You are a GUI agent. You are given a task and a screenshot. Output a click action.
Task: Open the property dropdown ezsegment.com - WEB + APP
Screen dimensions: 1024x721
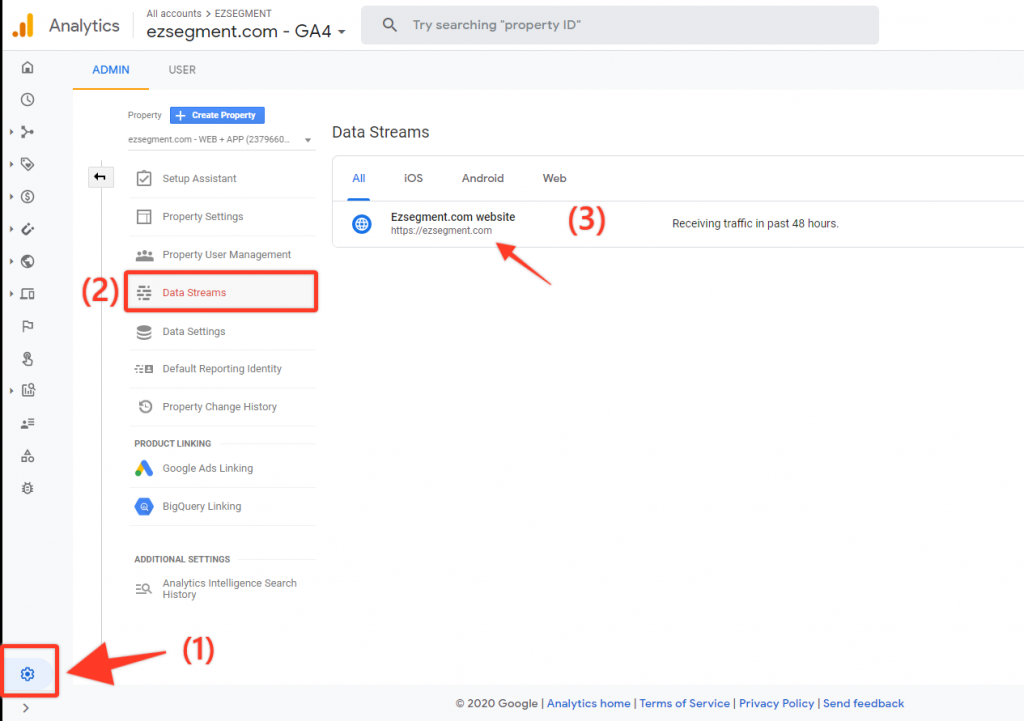point(220,140)
